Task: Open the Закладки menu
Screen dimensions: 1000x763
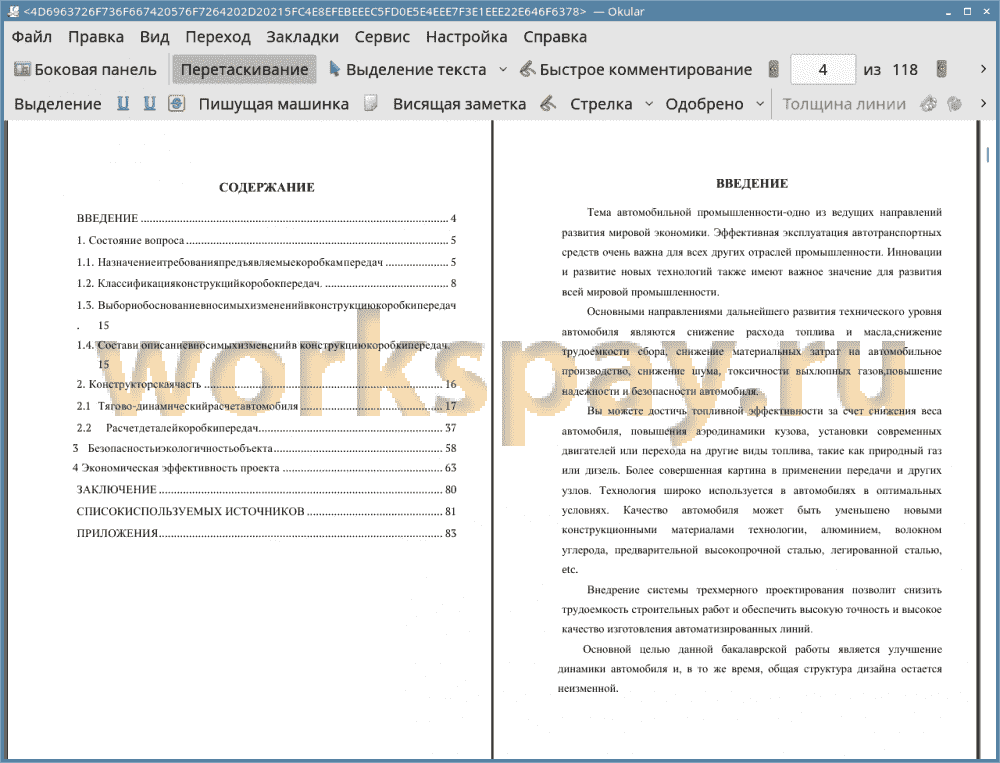Action: (302, 37)
